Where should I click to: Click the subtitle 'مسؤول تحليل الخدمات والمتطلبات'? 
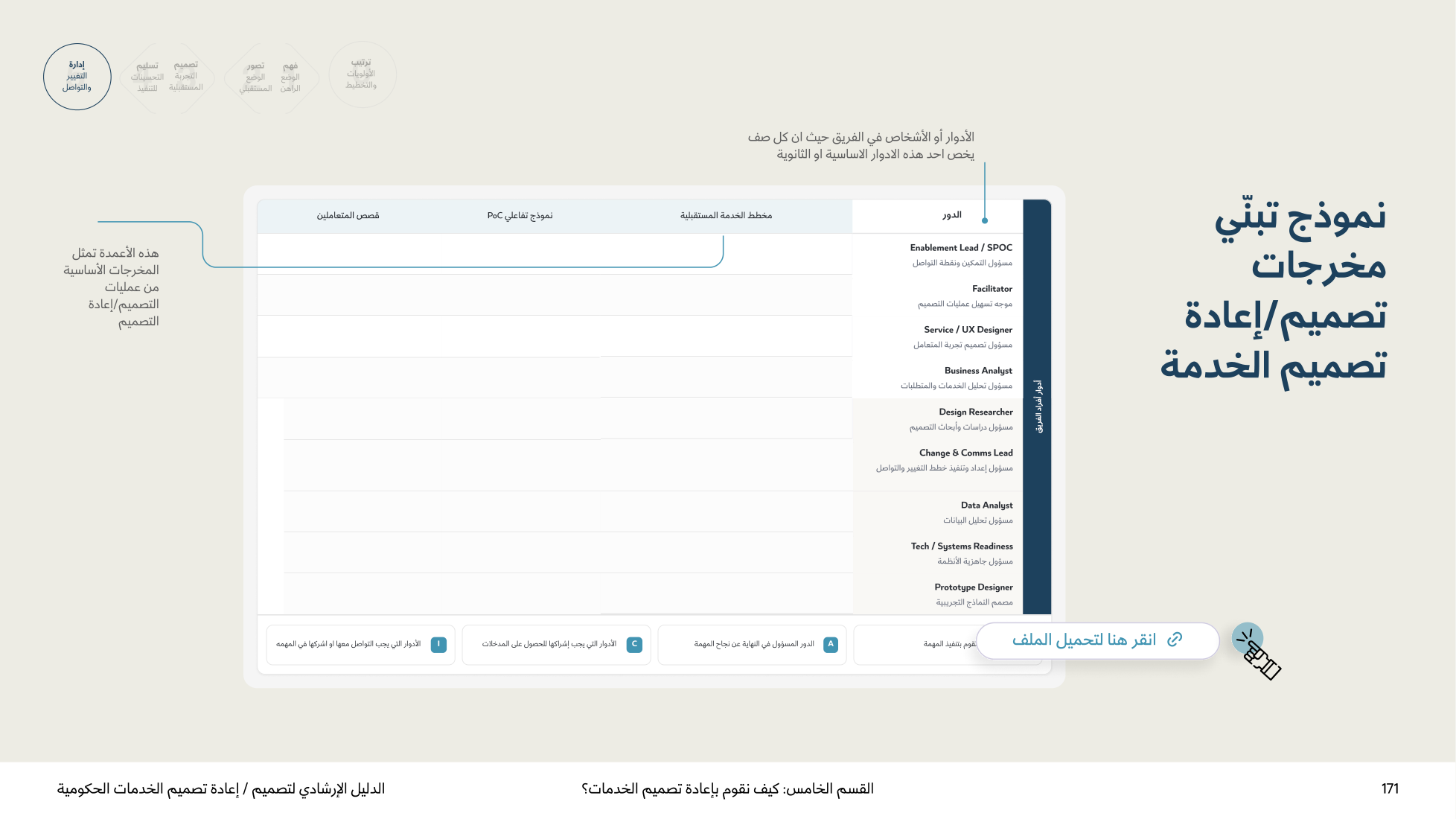957,386
